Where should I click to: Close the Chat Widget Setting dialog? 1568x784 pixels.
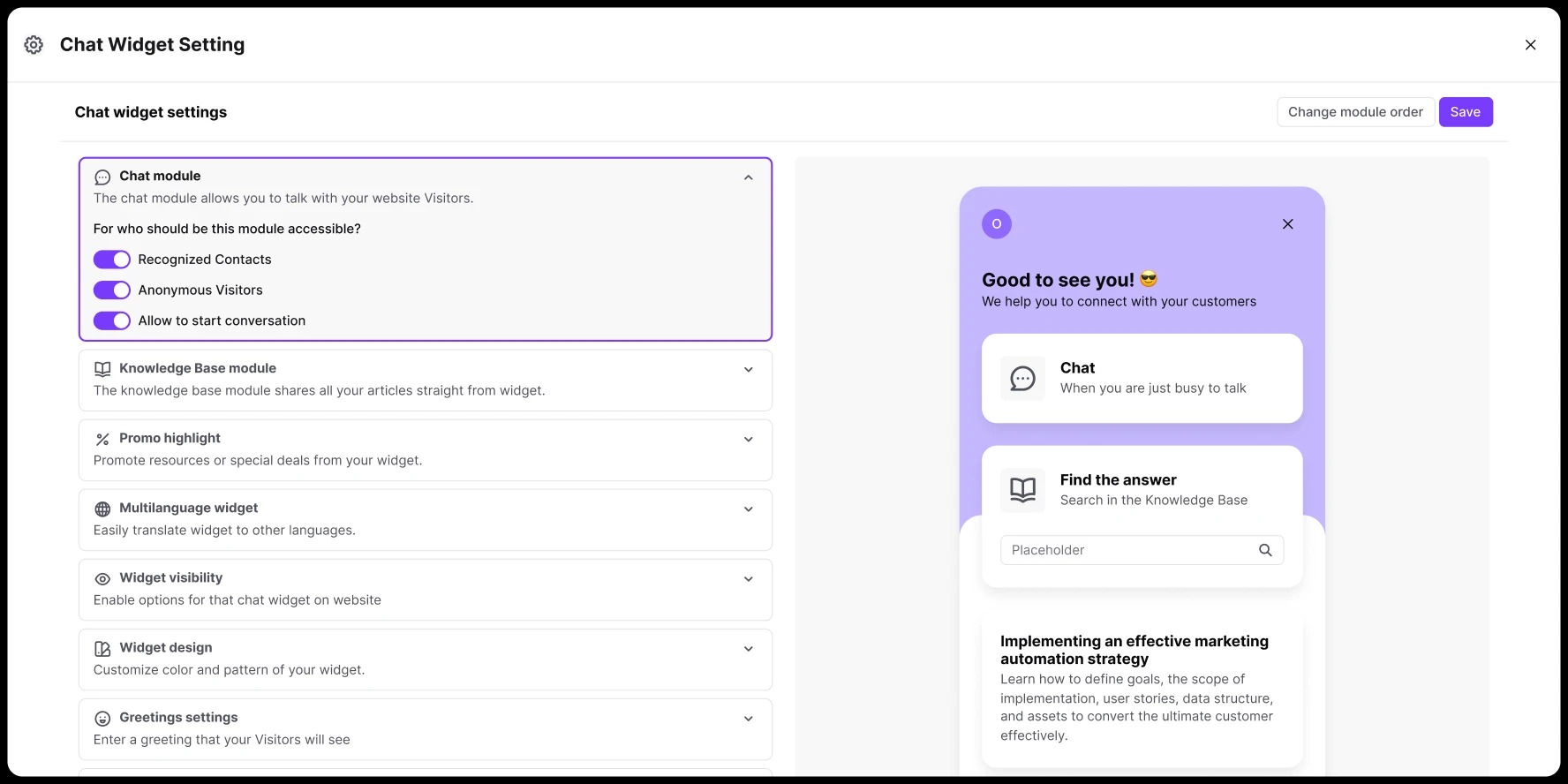click(x=1530, y=45)
